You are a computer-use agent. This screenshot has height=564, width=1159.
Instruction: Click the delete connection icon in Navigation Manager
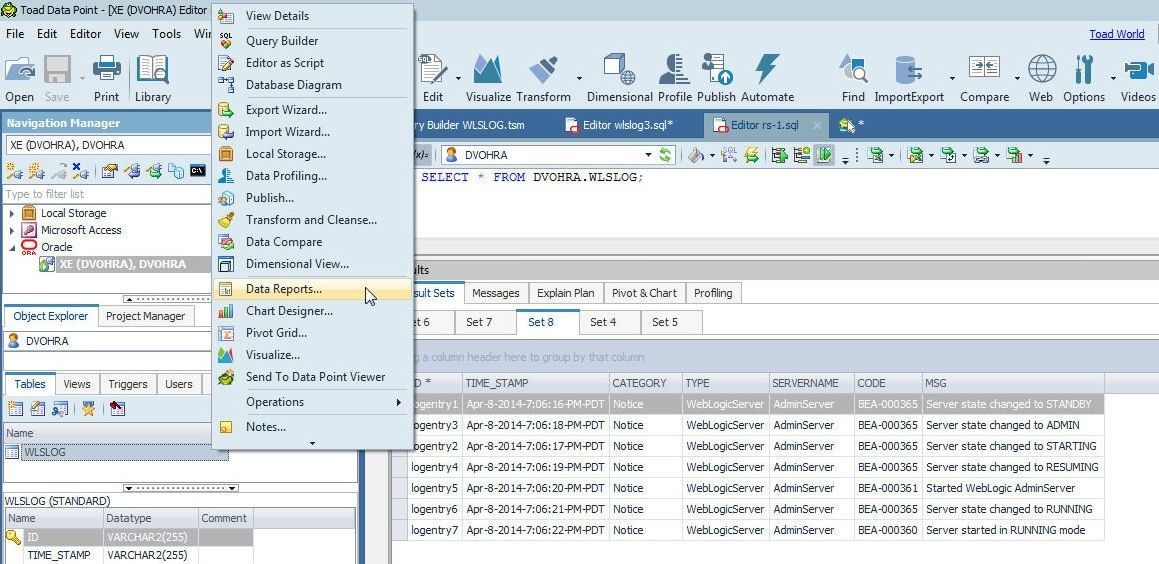point(81,171)
